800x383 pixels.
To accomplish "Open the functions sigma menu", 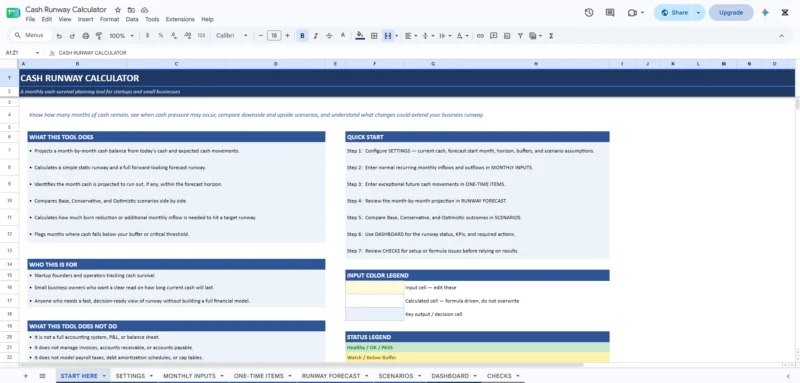I will tap(551, 36).
